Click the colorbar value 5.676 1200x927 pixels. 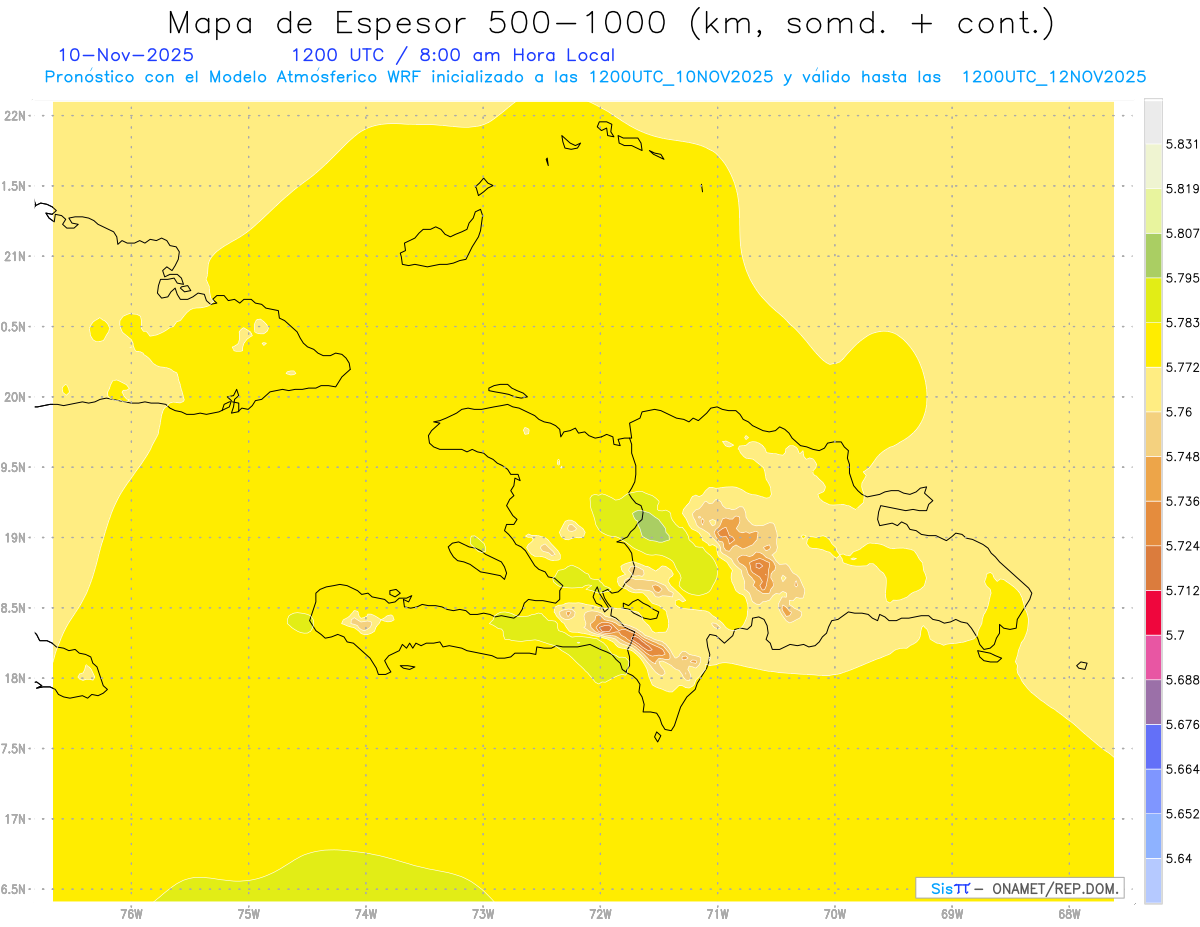coord(1182,724)
